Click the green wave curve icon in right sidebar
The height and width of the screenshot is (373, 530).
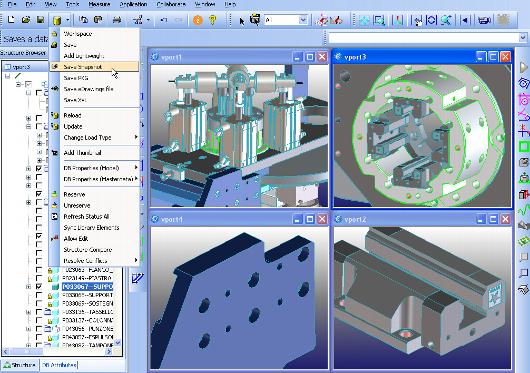pyautogui.click(x=524, y=210)
